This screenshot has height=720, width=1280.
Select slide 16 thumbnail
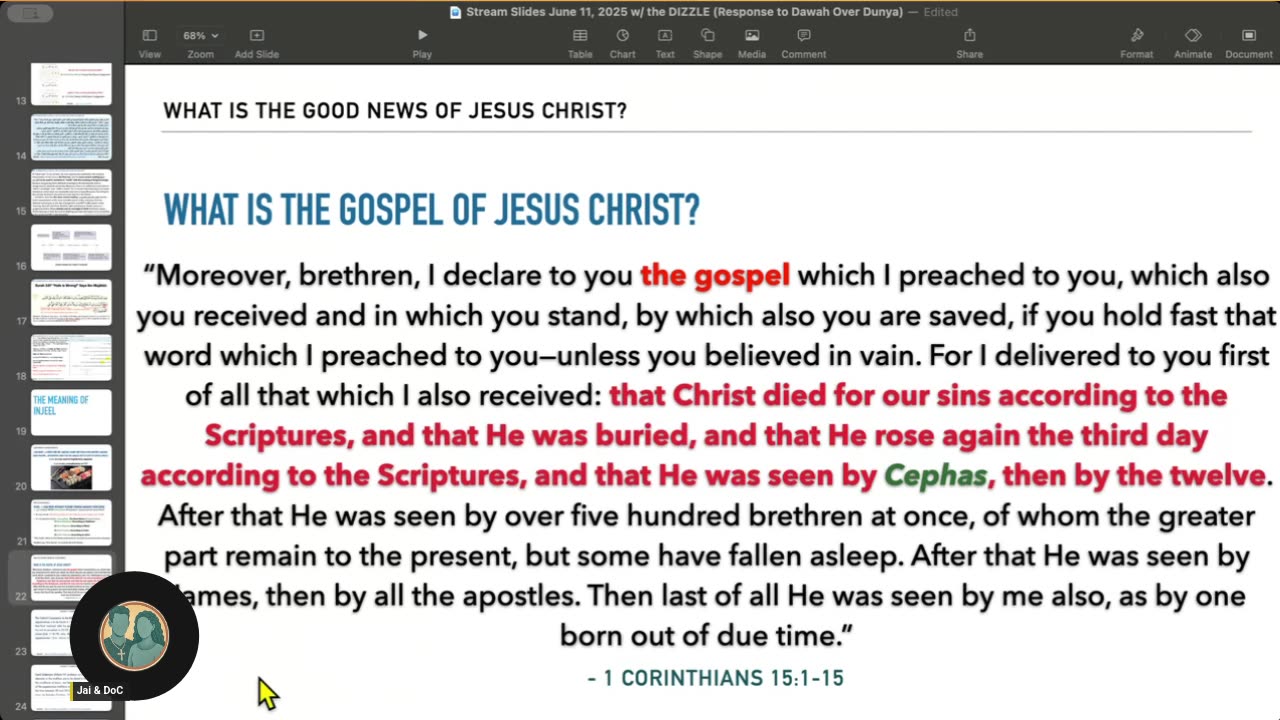point(71,247)
